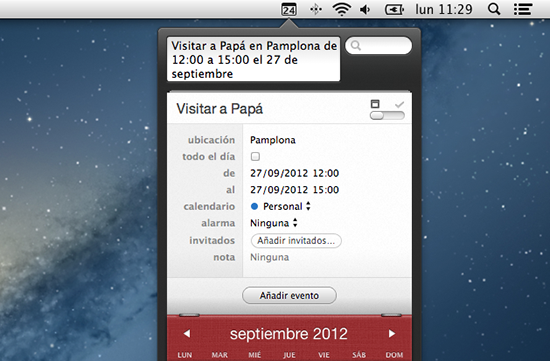Click the calendar event type icon

[375, 104]
